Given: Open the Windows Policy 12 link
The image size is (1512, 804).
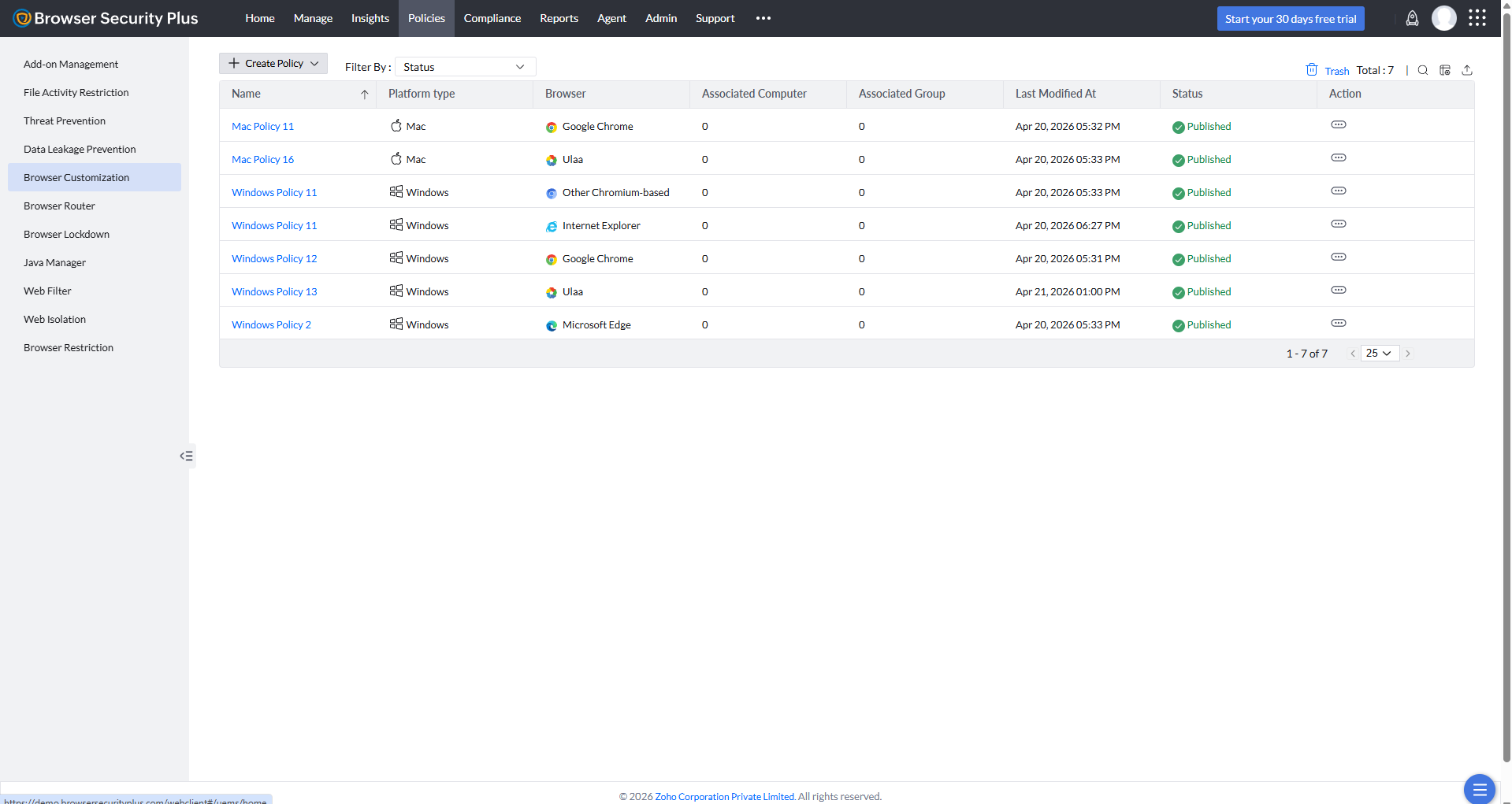Looking at the screenshot, I should [x=274, y=258].
